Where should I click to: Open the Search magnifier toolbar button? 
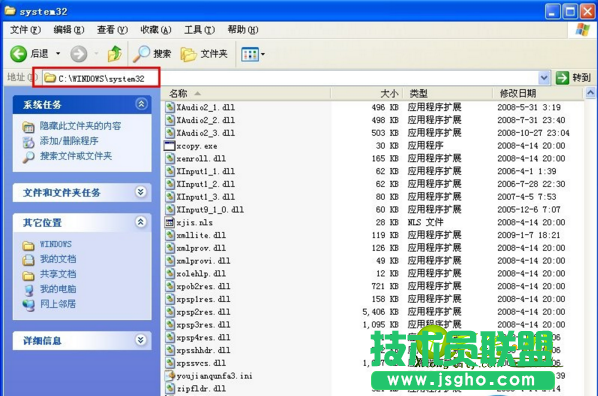[152, 54]
